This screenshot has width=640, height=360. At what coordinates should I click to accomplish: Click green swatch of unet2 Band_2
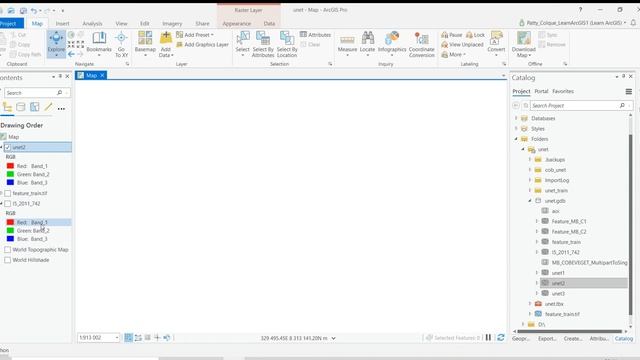coord(10,174)
